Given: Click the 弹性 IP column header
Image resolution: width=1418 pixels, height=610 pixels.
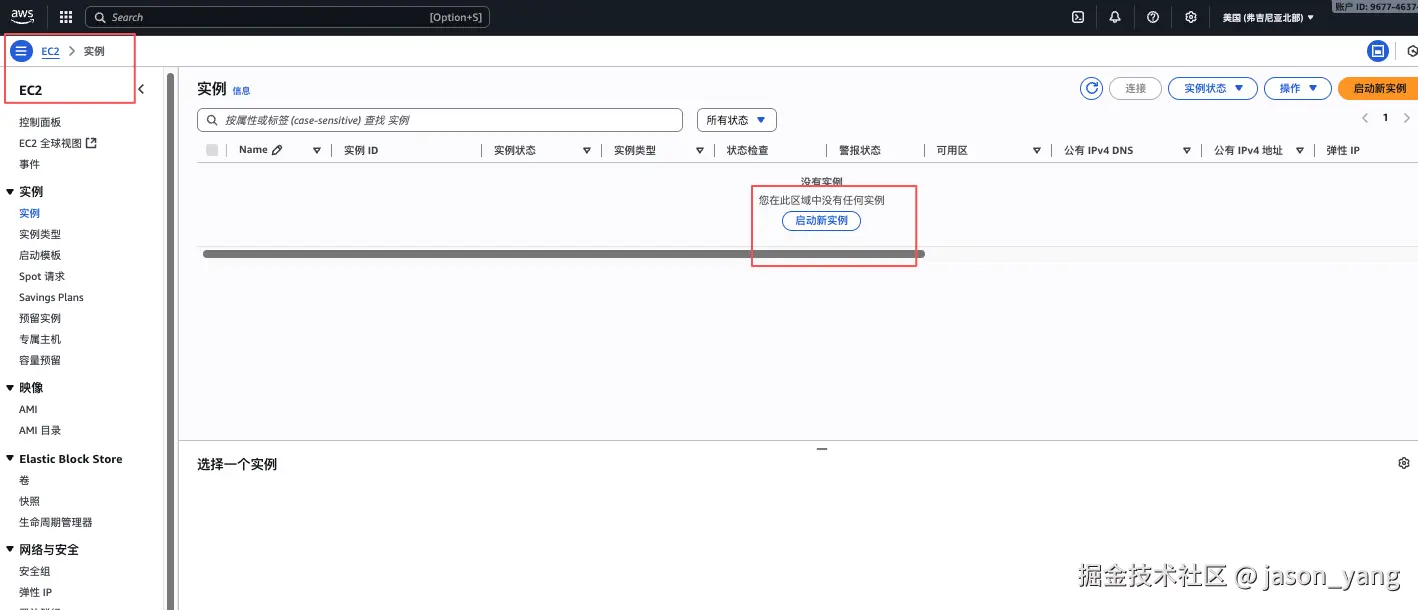Looking at the screenshot, I should tap(1343, 150).
